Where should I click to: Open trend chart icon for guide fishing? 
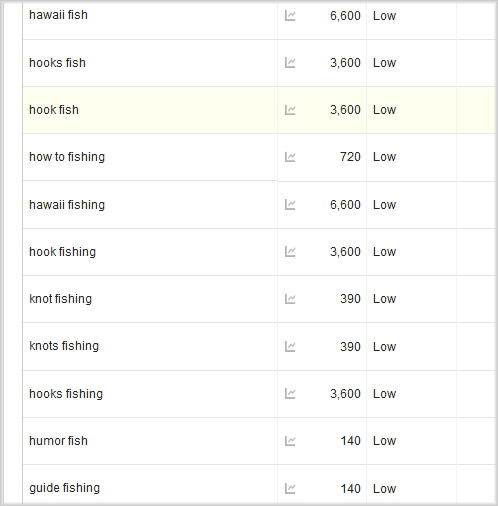(290, 489)
